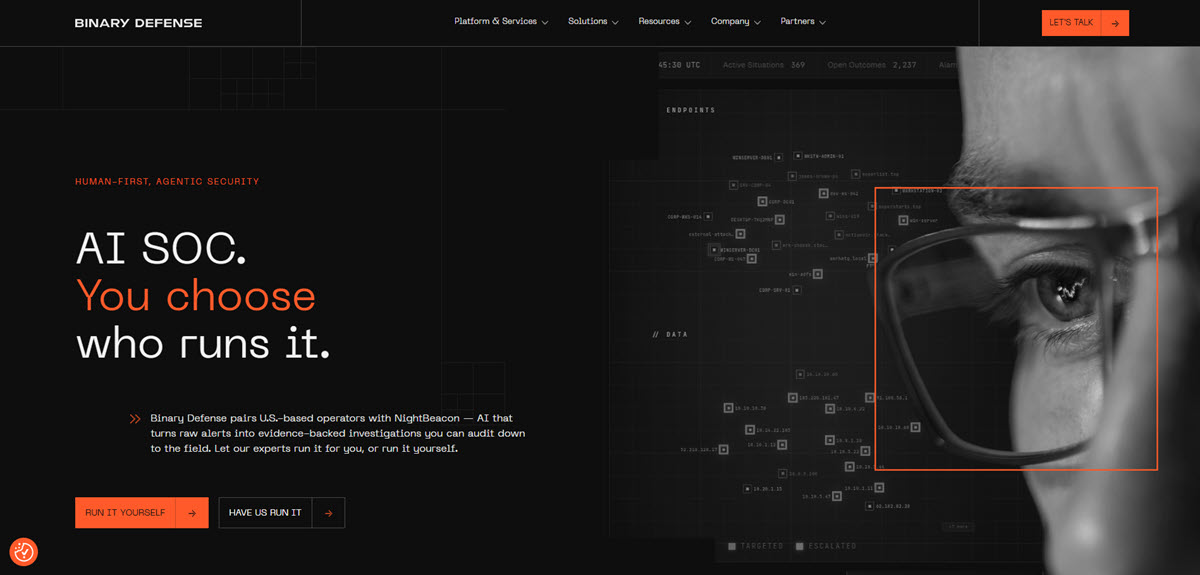This screenshot has width=1200, height=575.
Task: Click the 'AI SOC.' headline
Action: [x=161, y=248]
